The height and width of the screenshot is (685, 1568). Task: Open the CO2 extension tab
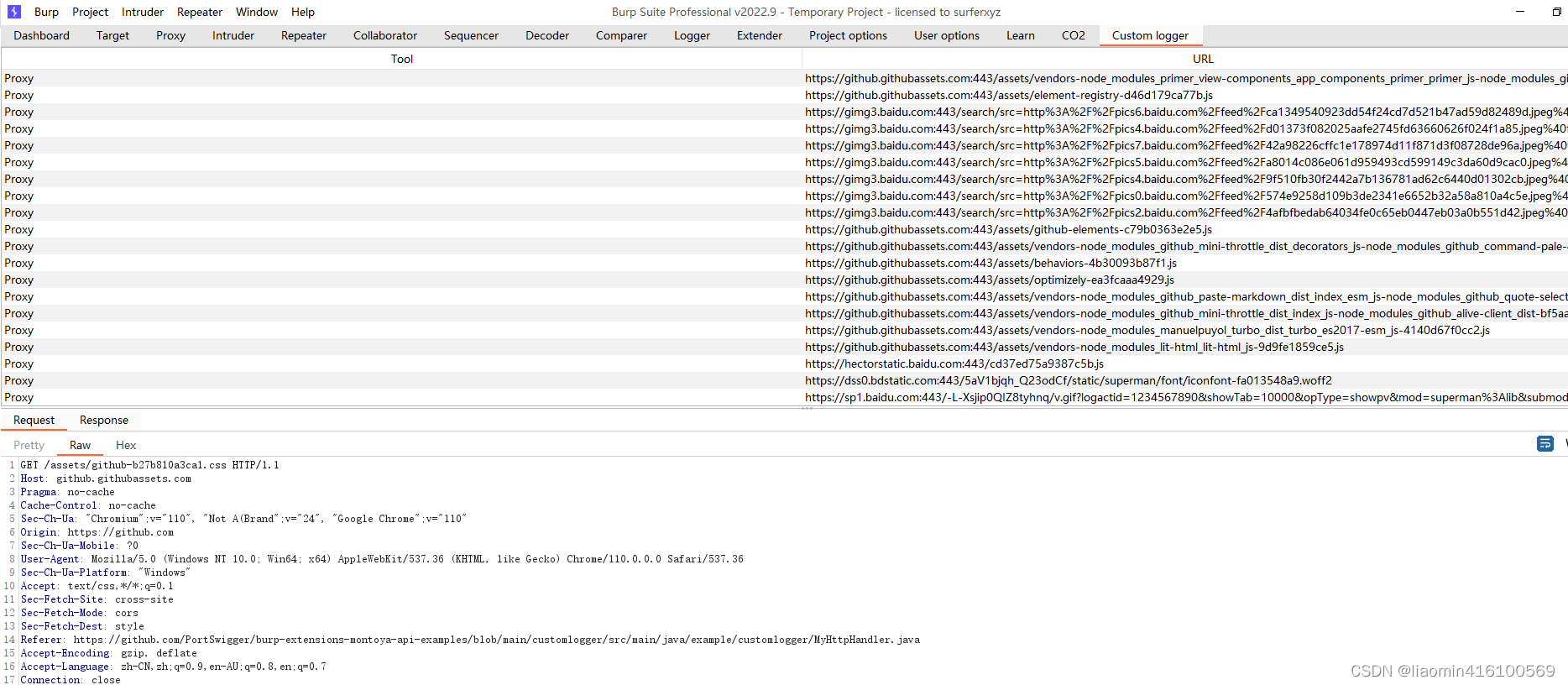(1074, 35)
